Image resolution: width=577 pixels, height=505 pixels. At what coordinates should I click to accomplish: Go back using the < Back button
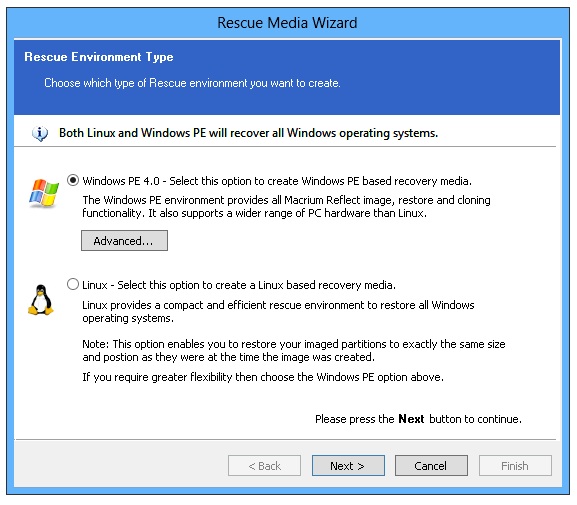264,466
